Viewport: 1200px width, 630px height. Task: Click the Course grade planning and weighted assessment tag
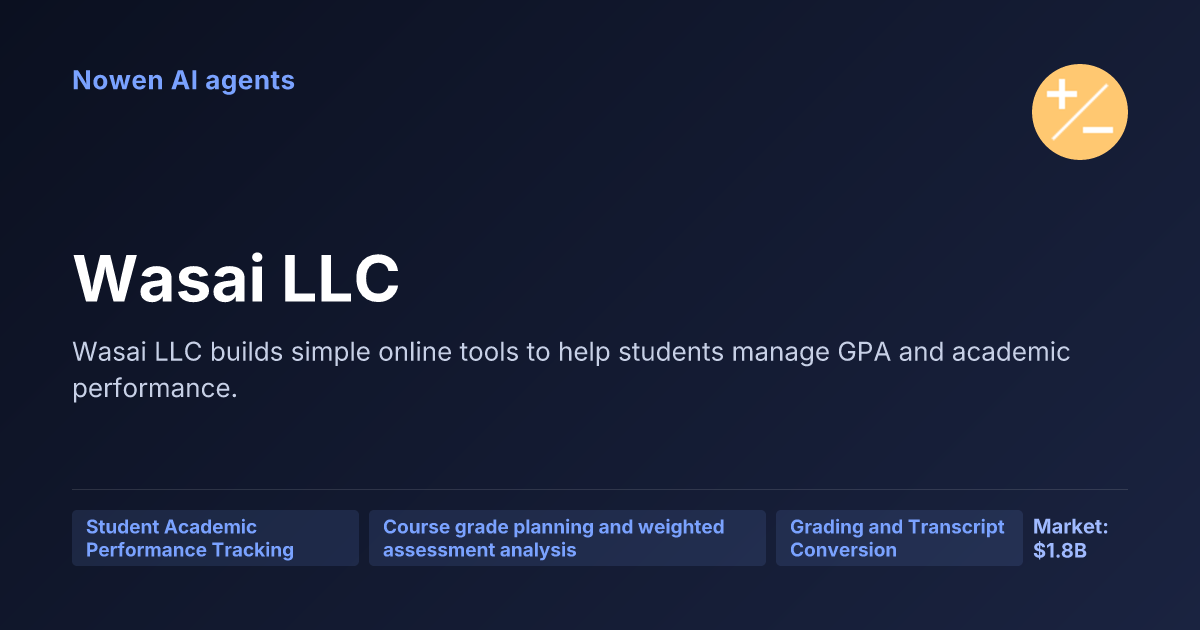point(567,538)
